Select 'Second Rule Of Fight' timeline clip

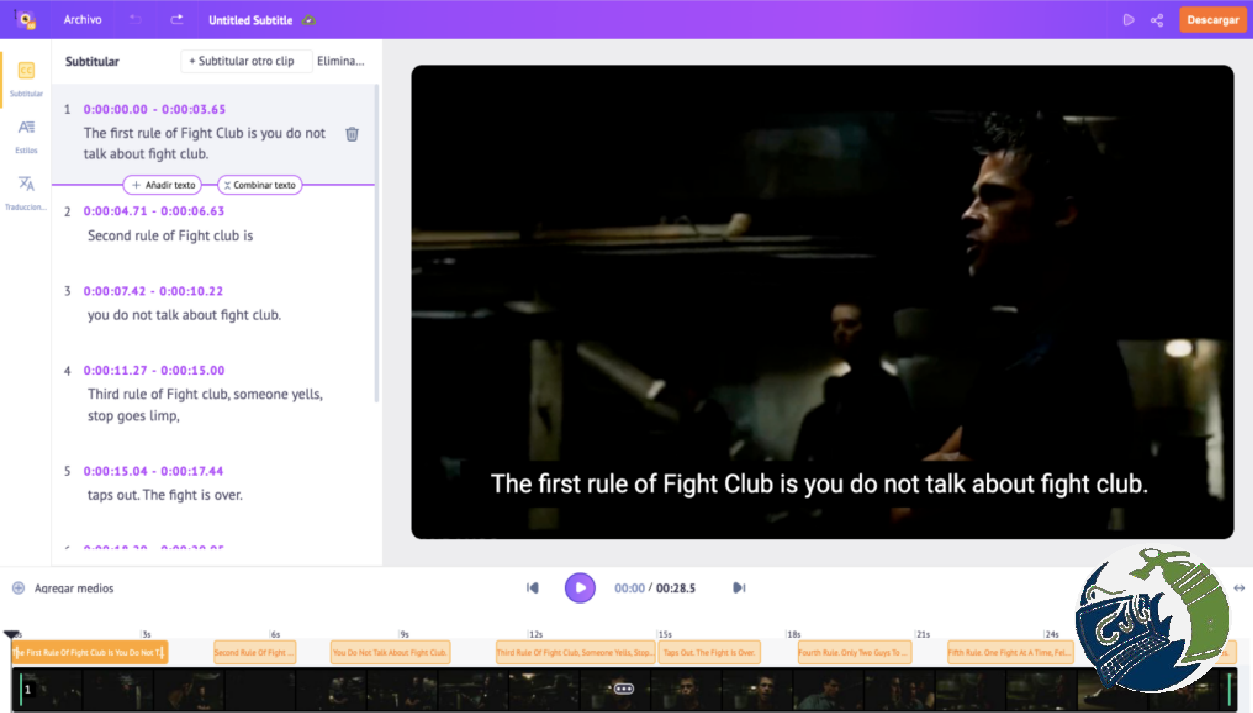coord(255,653)
